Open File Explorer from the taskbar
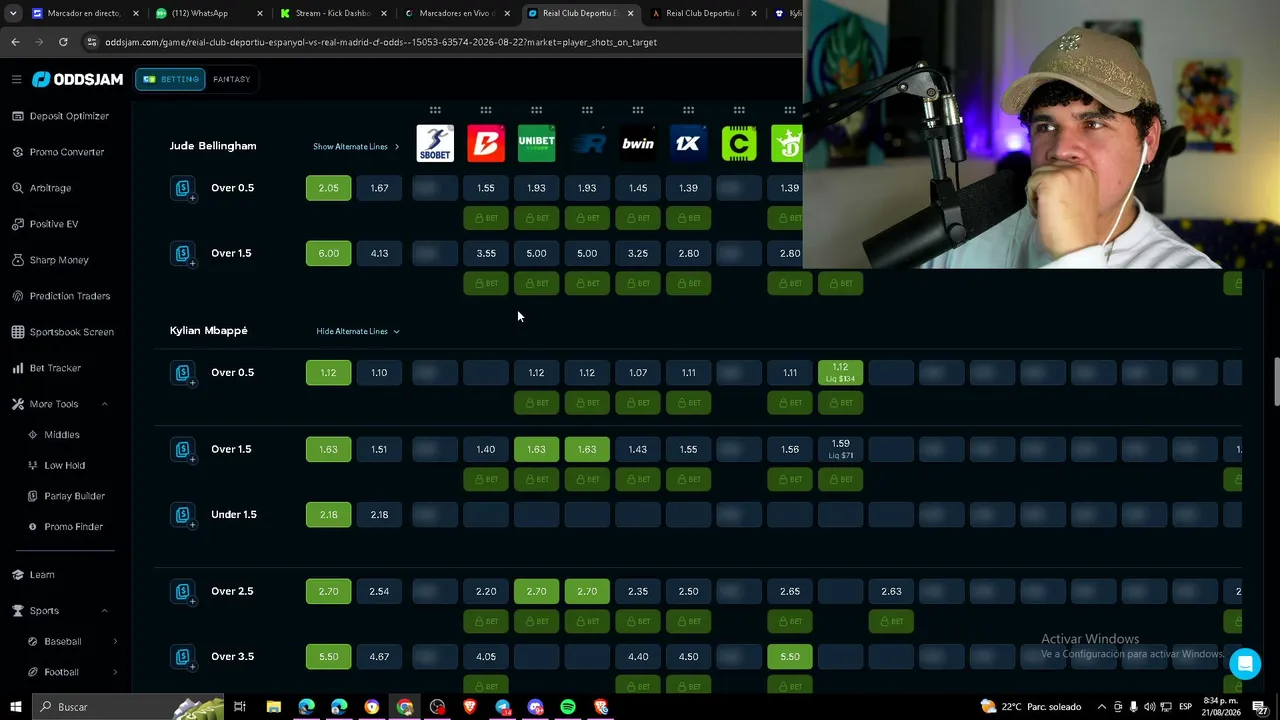Viewport: 1280px width, 720px height. 273,707
